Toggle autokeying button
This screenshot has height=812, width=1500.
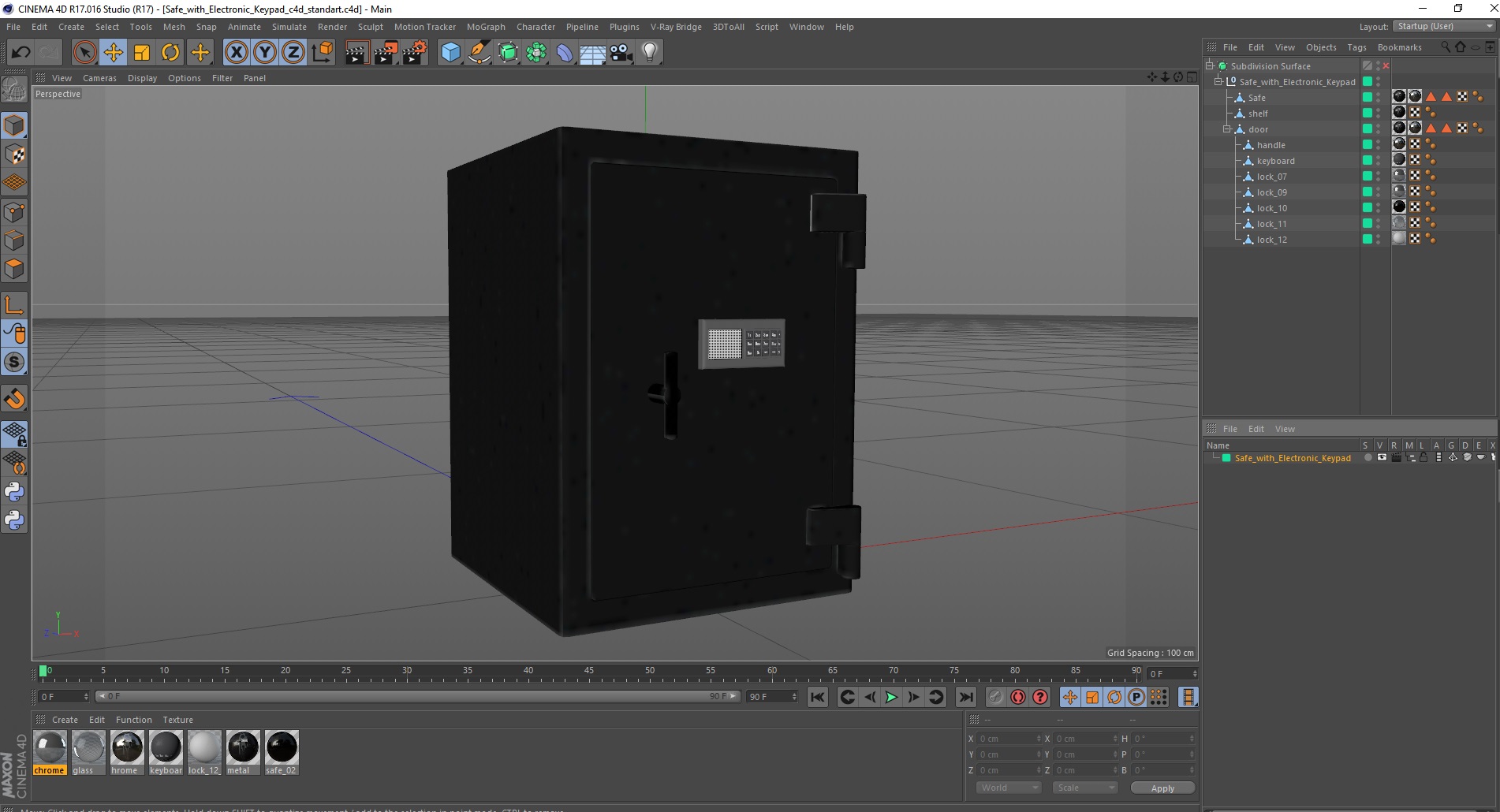1018,697
